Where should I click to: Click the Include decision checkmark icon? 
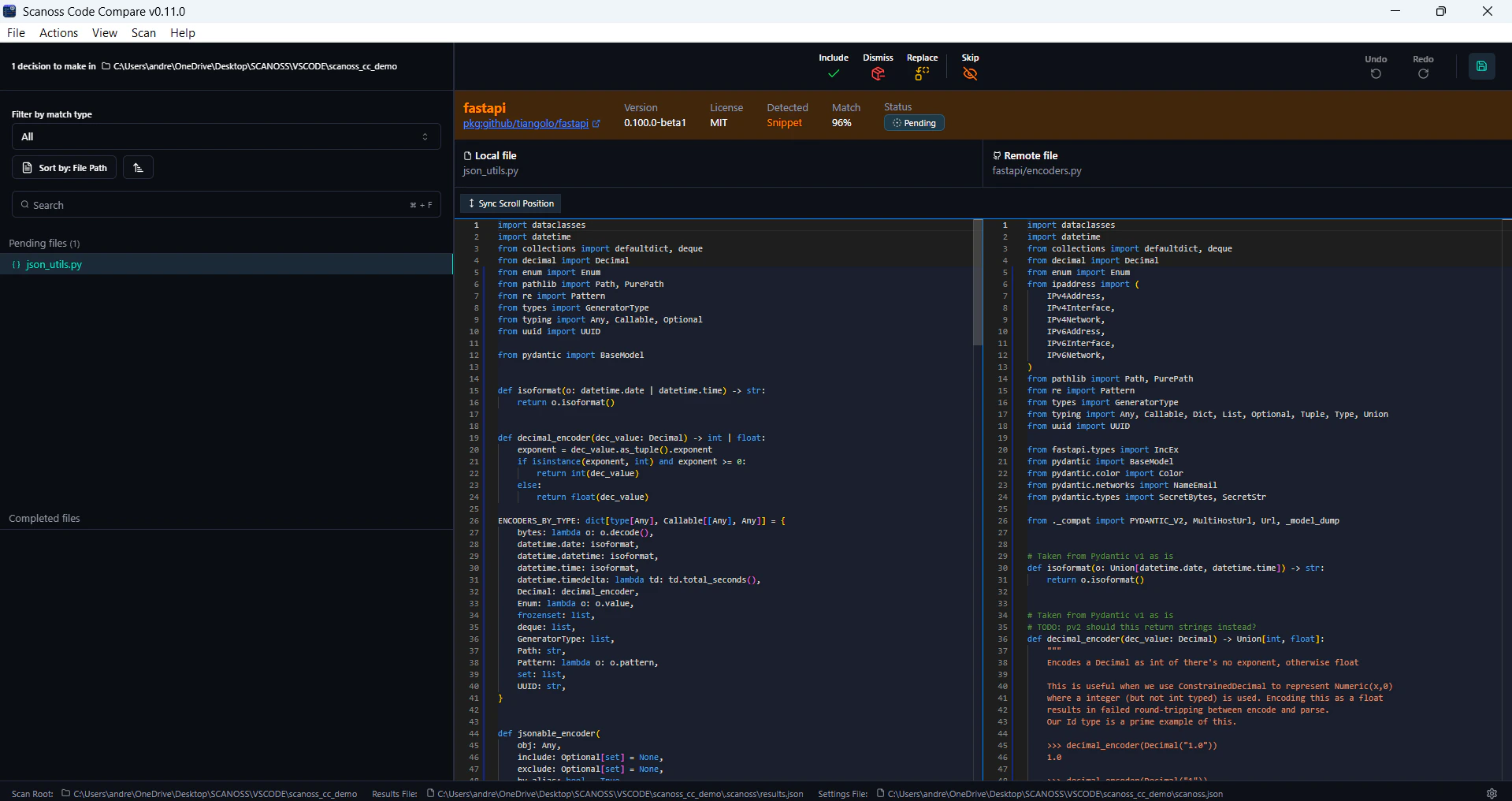[833, 73]
